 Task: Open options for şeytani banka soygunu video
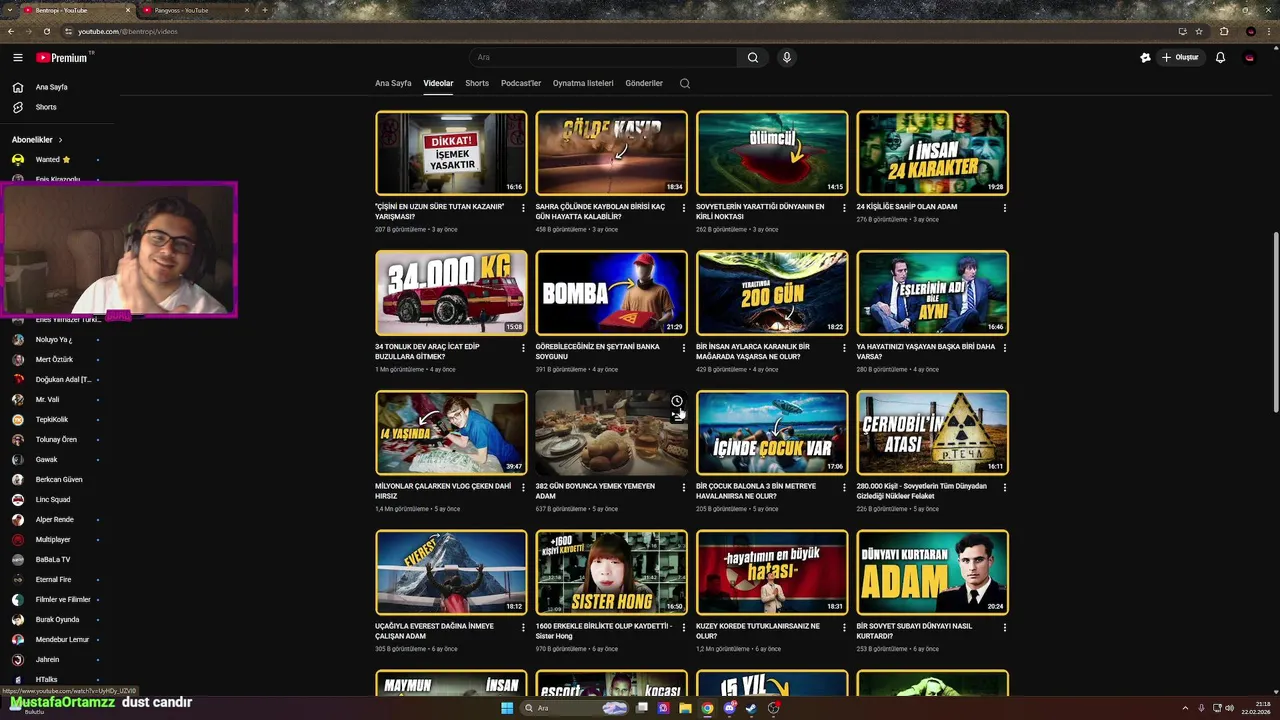click(x=684, y=348)
